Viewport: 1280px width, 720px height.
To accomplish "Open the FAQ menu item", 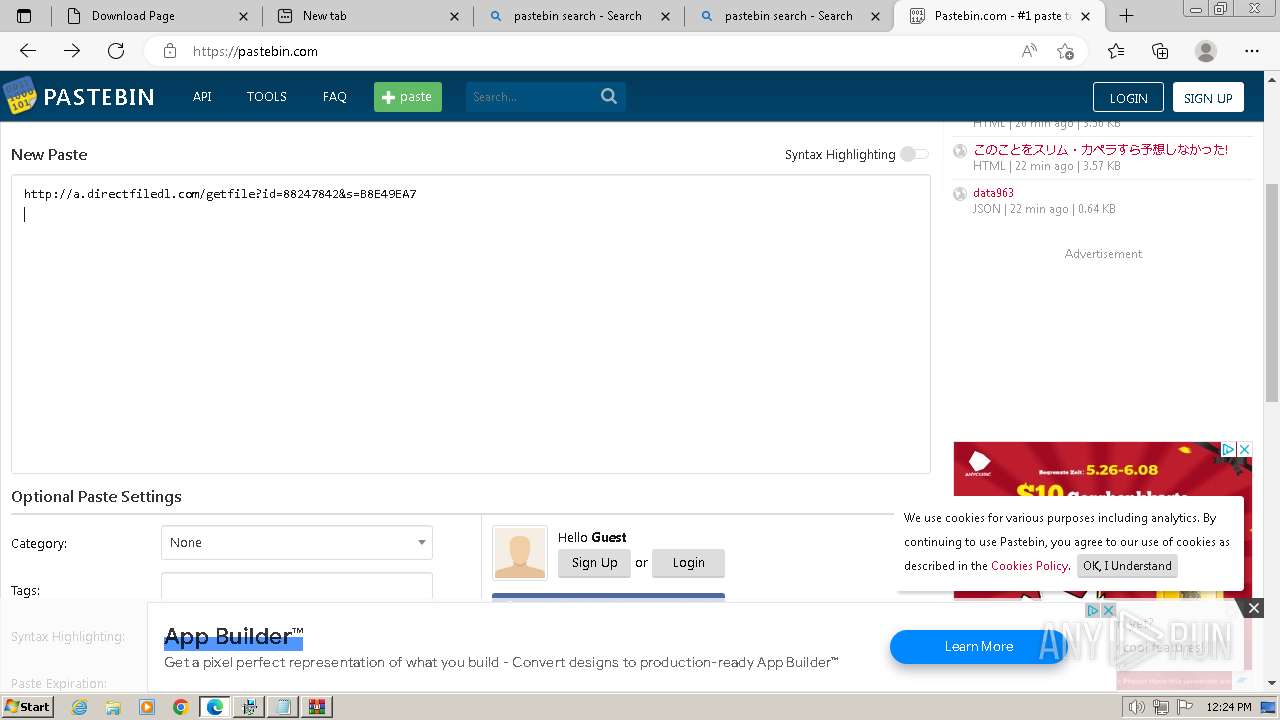I will (x=335, y=97).
